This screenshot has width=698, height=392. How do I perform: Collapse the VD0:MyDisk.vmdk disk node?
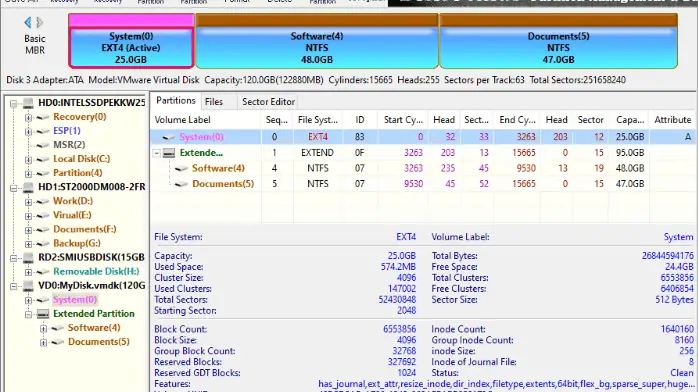tap(13, 286)
